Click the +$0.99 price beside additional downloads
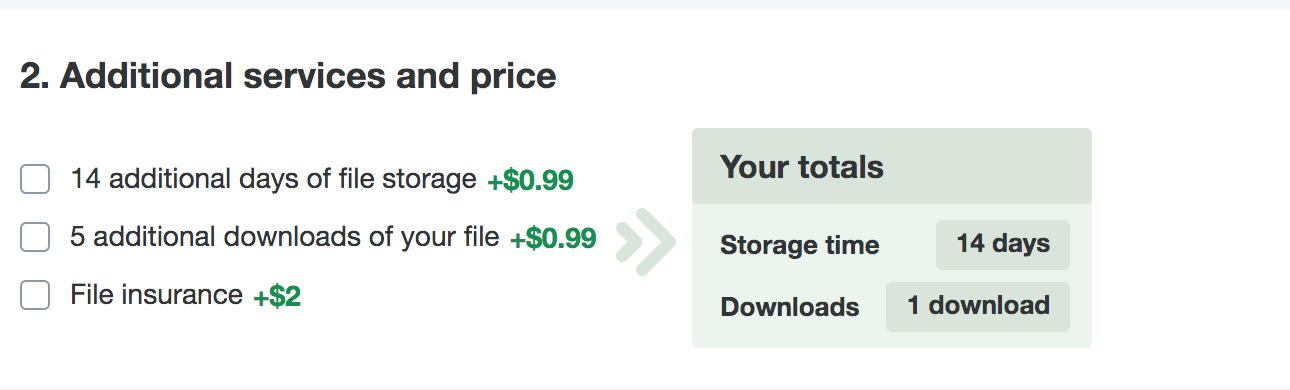1290x390 pixels. tap(553, 238)
